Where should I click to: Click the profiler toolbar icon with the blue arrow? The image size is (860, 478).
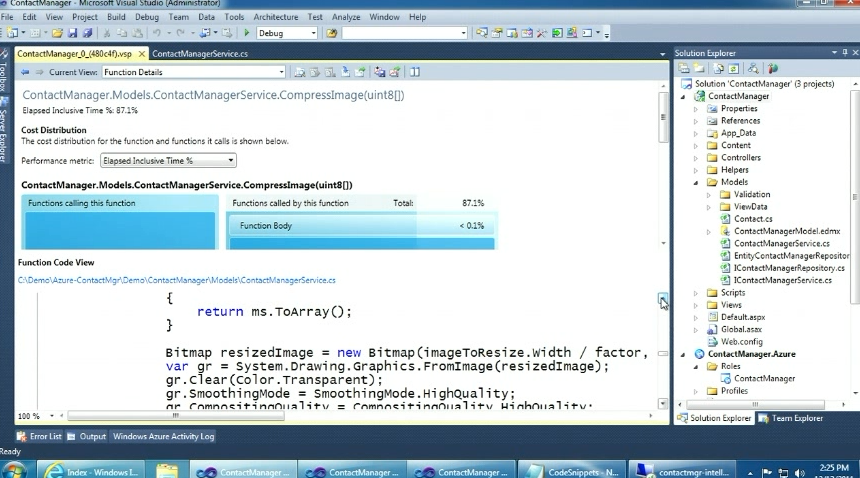tap(346, 72)
